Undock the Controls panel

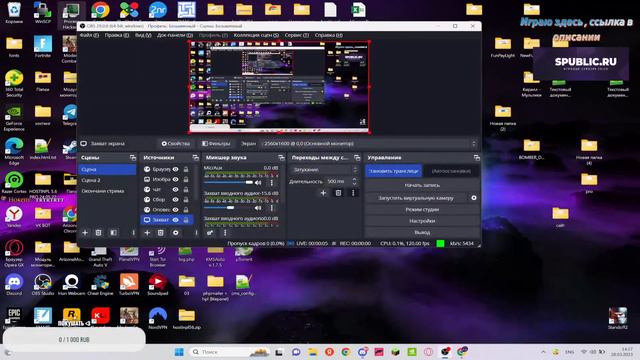(477, 158)
